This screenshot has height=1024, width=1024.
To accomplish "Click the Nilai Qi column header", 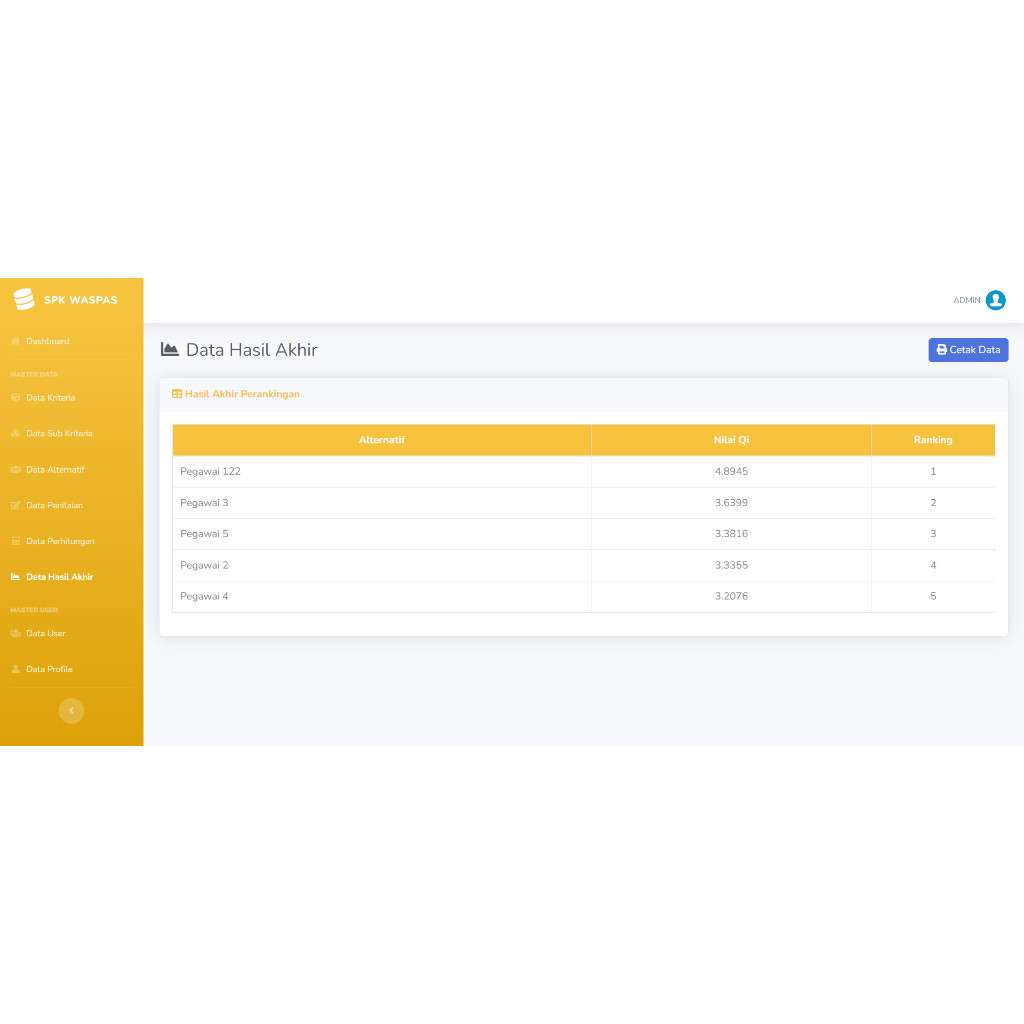I will (731, 439).
